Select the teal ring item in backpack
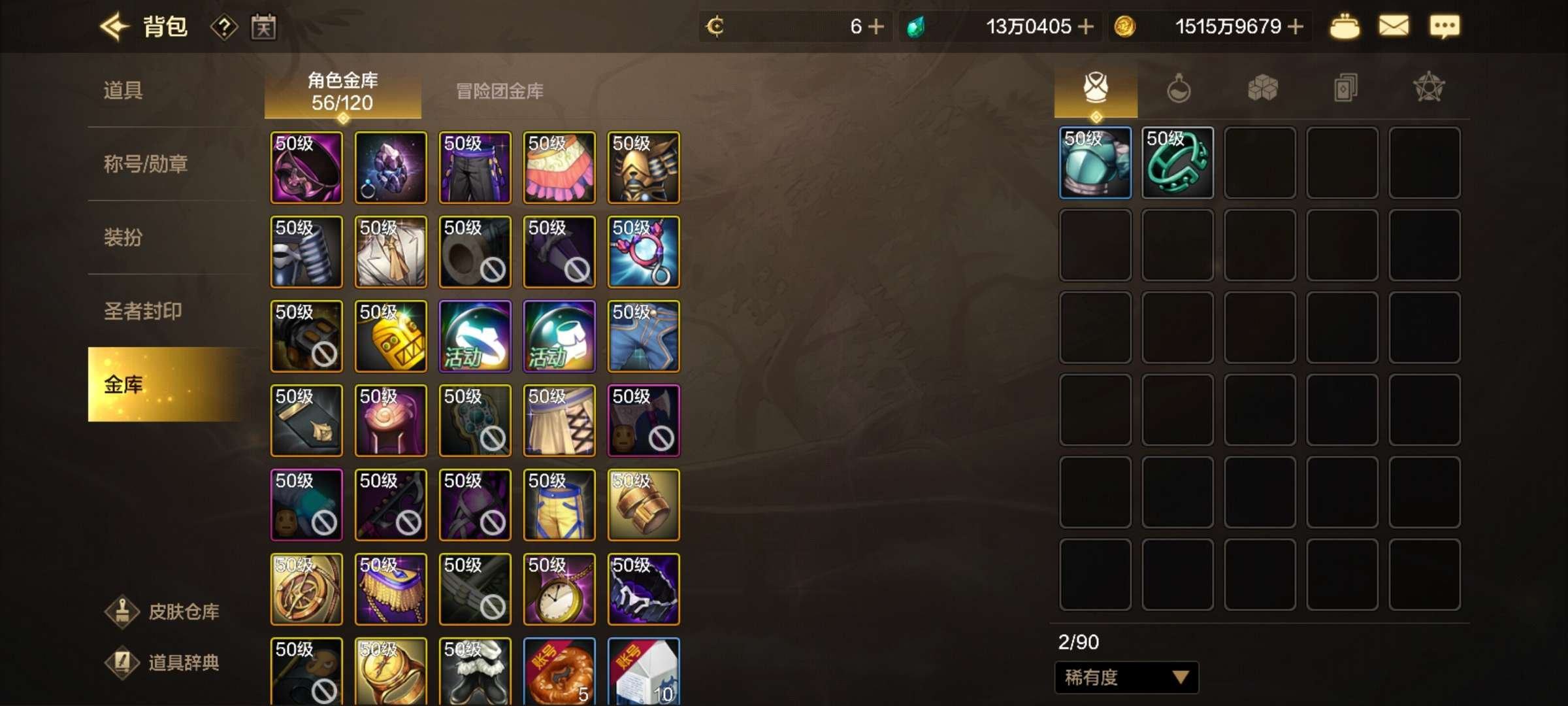The height and width of the screenshot is (706, 1568). pos(1177,163)
